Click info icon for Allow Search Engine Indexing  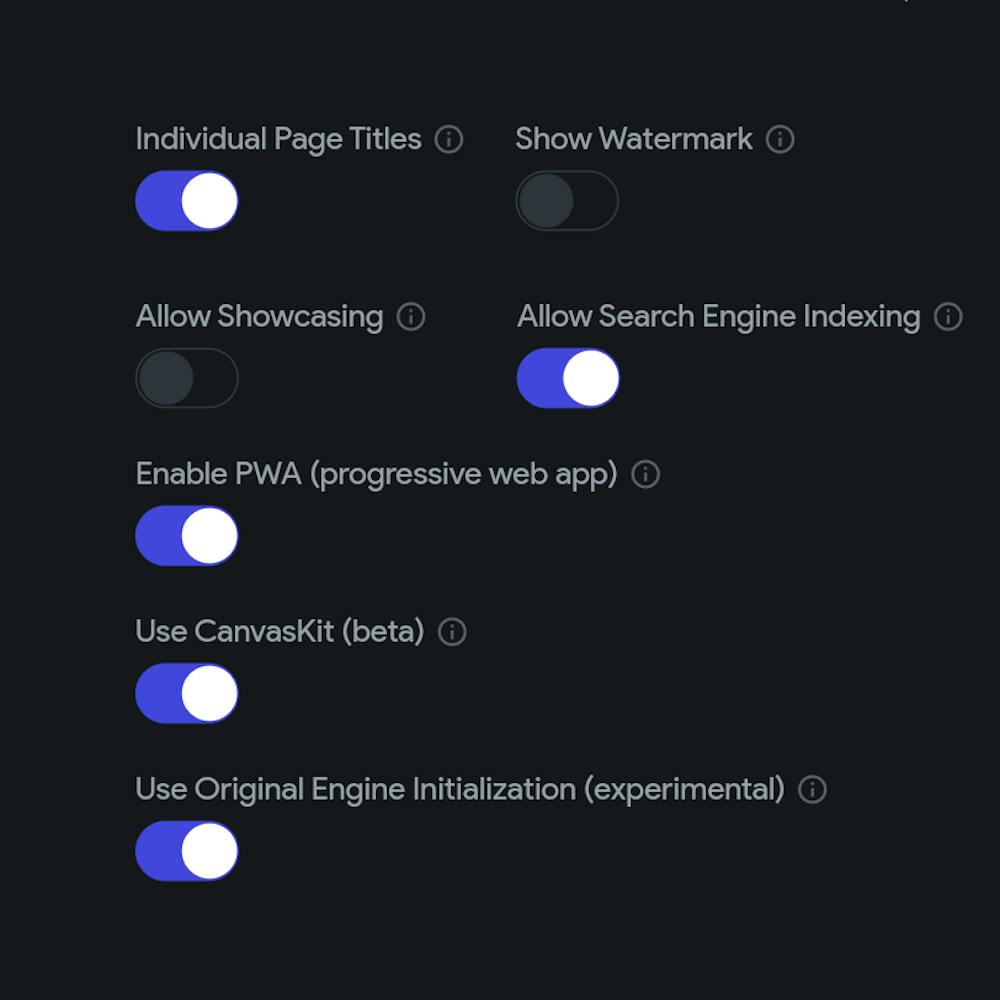[x=948, y=317]
